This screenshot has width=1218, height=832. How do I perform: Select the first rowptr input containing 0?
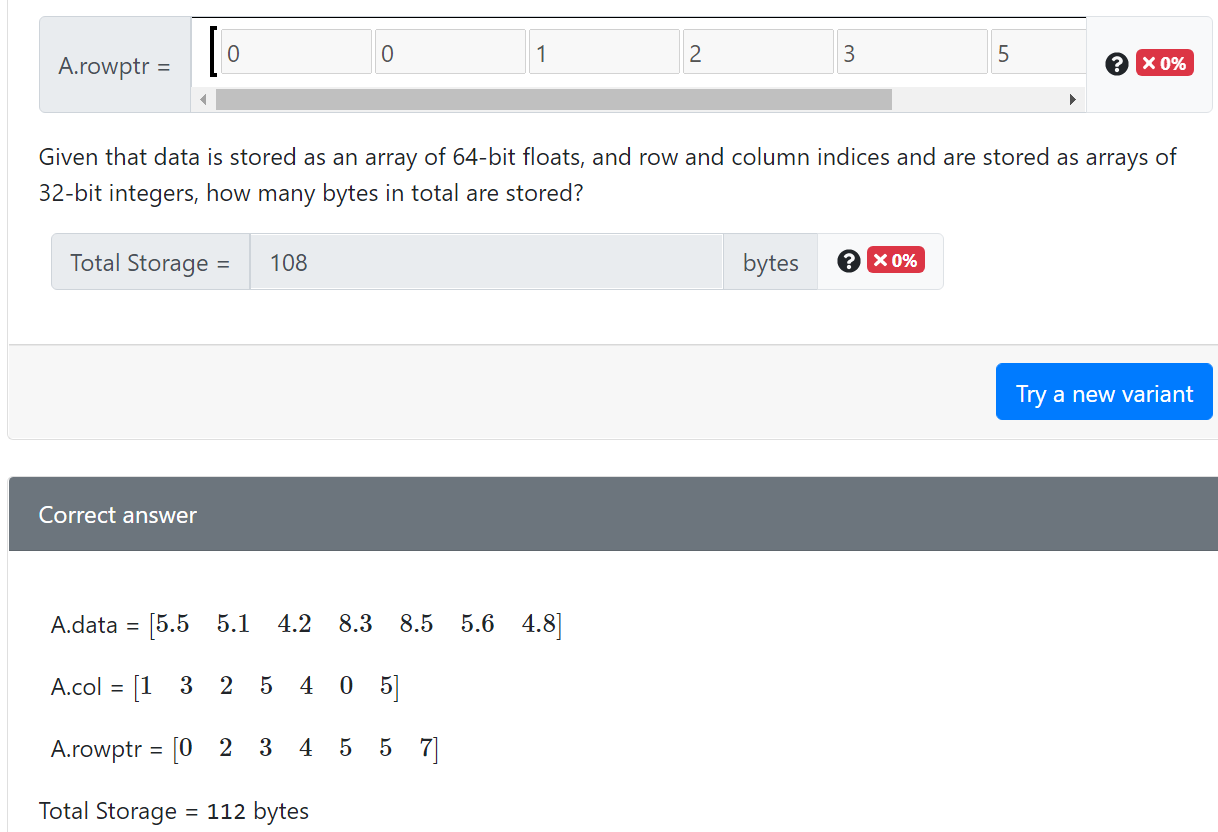[x=295, y=51]
